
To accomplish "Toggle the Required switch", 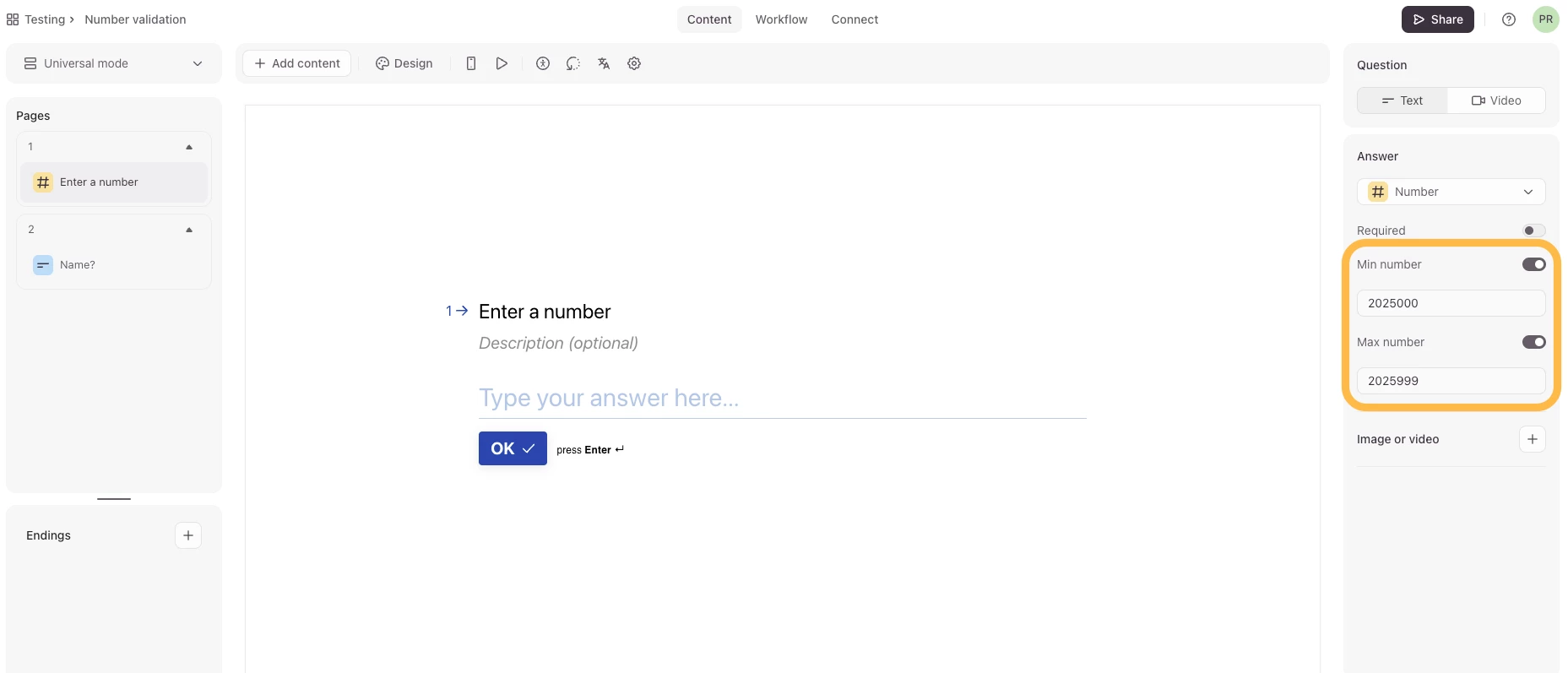I will (1534, 231).
